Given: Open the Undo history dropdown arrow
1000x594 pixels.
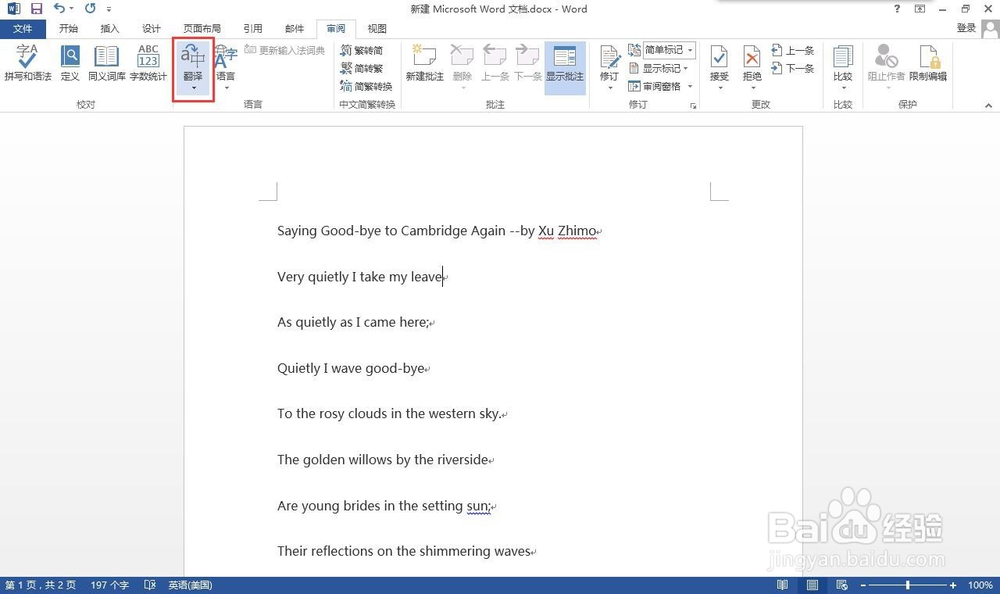Looking at the screenshot, I should [71, 9].
